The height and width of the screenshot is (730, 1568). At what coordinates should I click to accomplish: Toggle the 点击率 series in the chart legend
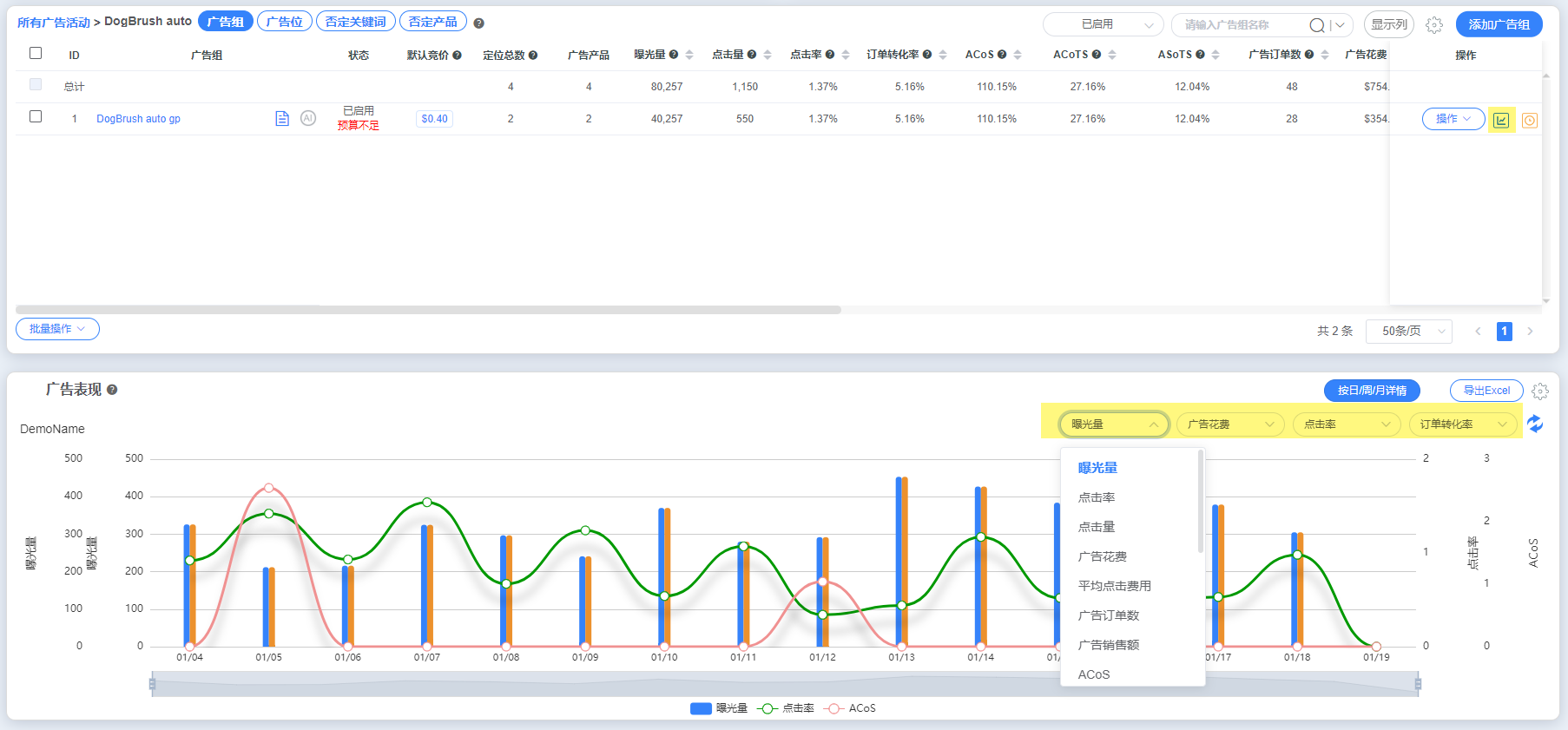coord(785,708)
